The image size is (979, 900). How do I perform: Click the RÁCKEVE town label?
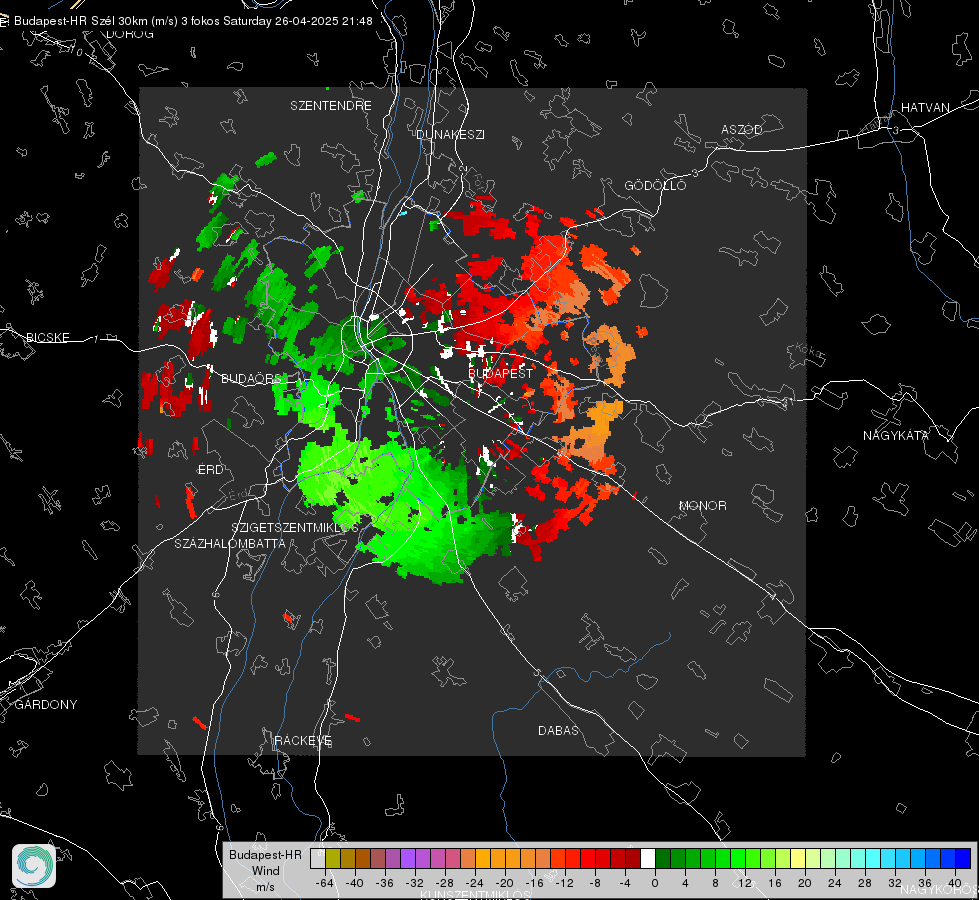(x=303, y=740)
